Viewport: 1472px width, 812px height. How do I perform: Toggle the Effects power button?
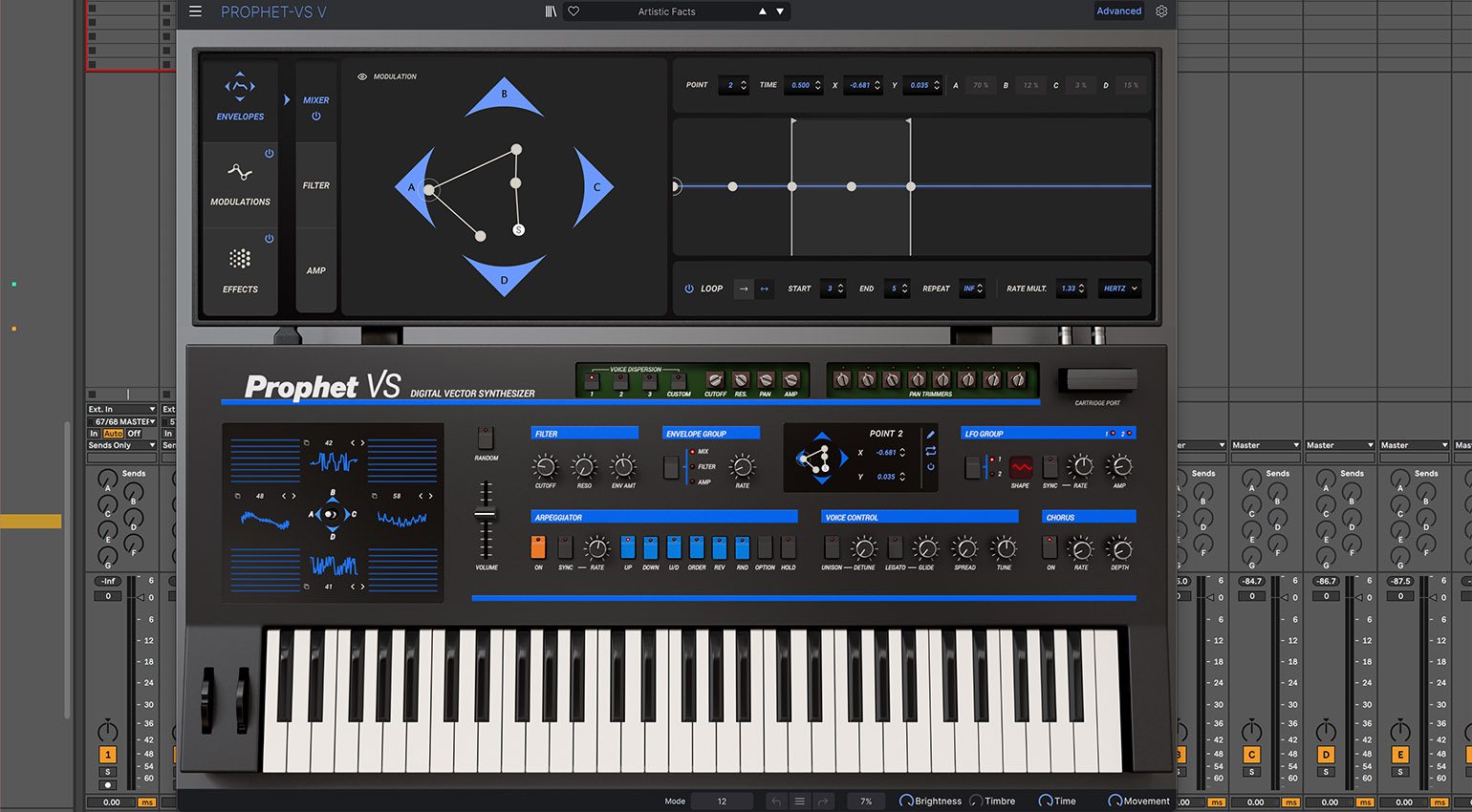(270, 239)
